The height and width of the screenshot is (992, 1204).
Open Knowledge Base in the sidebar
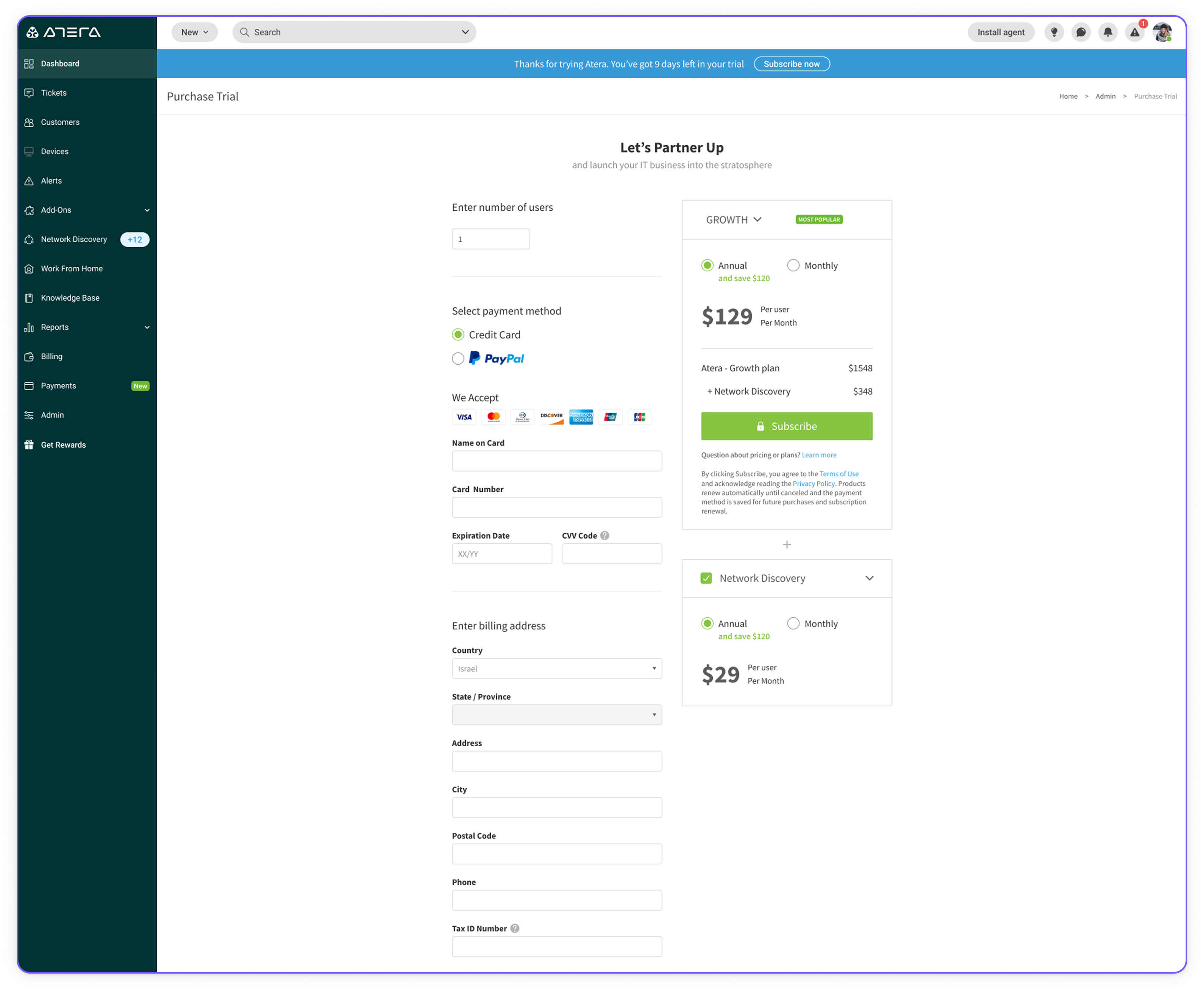(x=87, y=298)
